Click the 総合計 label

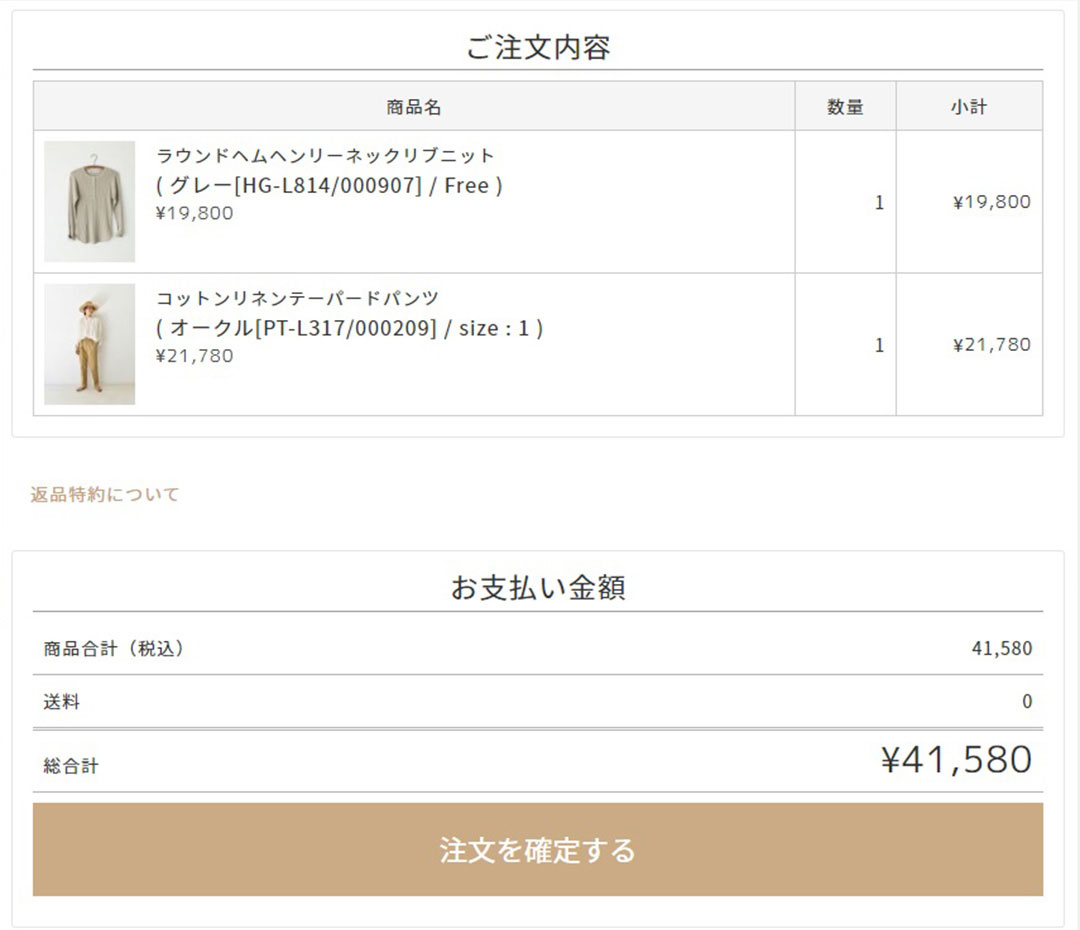[71, 766]
